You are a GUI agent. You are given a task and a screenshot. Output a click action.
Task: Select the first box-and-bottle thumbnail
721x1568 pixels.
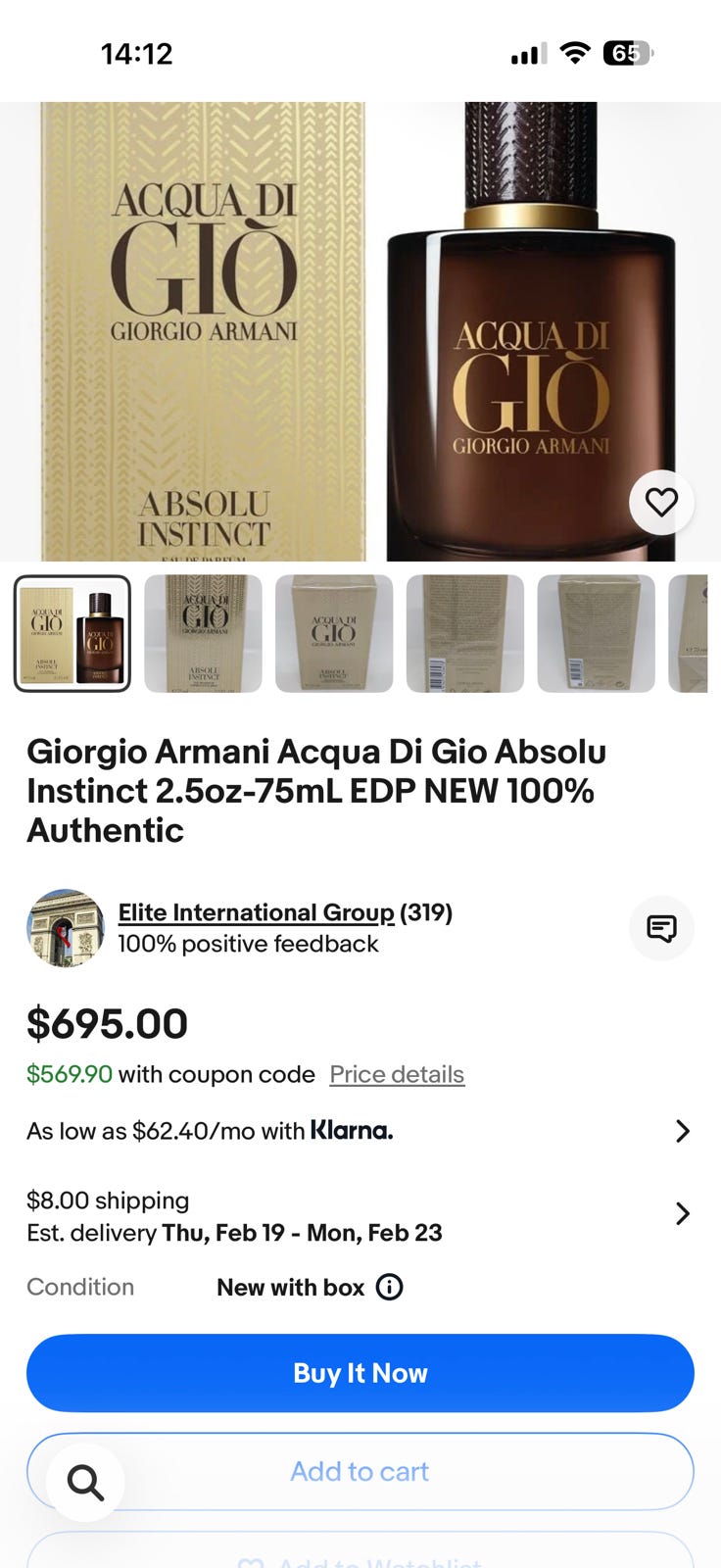[x=72, y=633]
